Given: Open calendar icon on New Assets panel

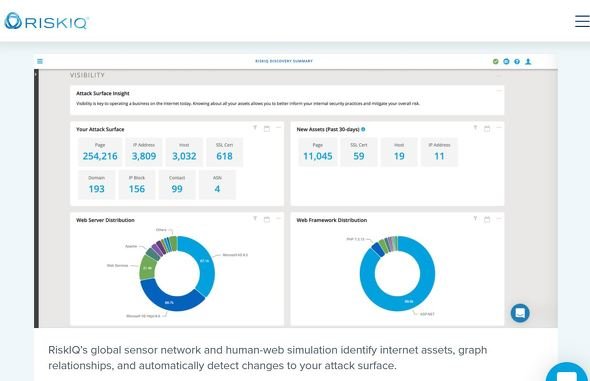Looking at the screenshot, I should (487, 128).
